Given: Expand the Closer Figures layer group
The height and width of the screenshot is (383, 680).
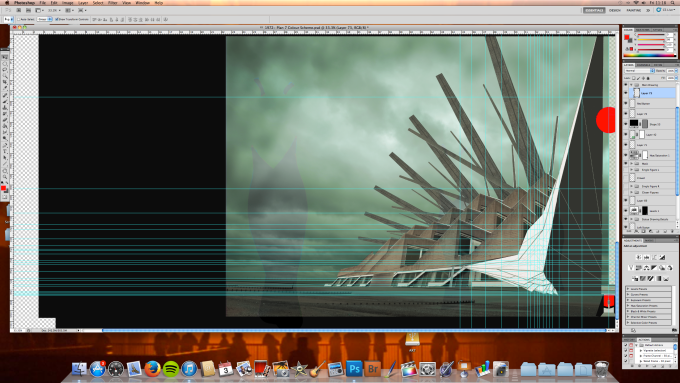Looking at the screenshot, I should (631, 192).
